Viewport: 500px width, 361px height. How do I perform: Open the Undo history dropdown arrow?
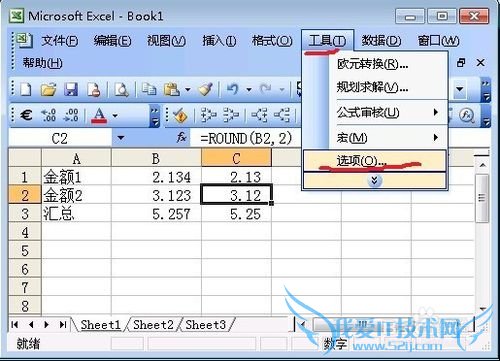(249, 89)
